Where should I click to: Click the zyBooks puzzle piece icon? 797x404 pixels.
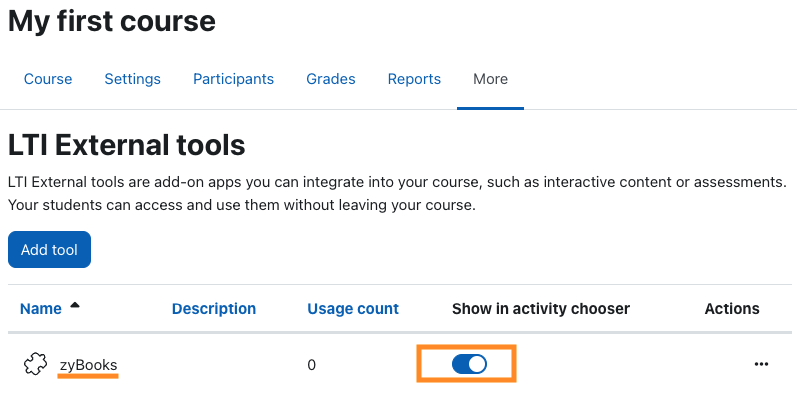click(x=35, y=364)
